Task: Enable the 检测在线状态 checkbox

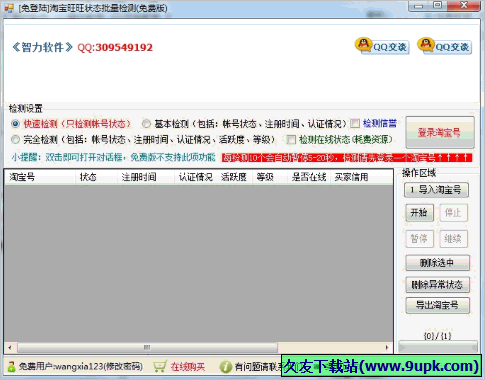Action: pyautogui.click(x=291, y=139)
